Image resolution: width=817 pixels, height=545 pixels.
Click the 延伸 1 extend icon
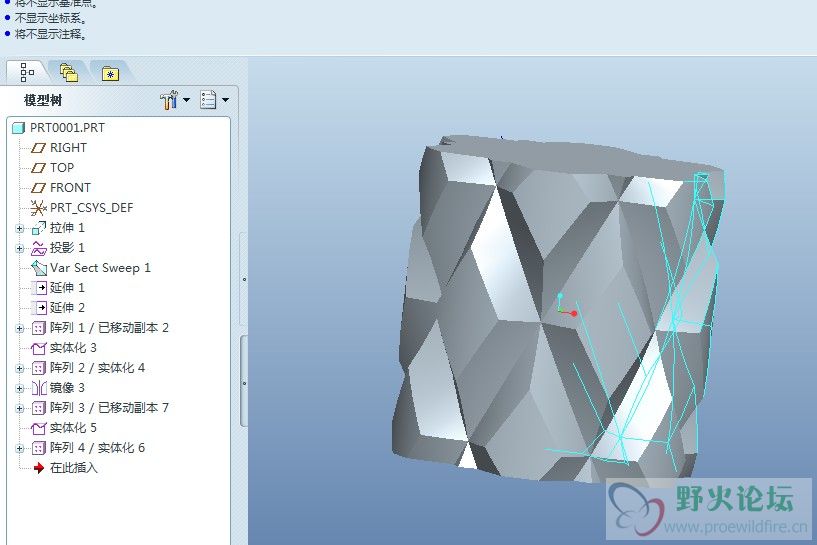click(39, 288)
